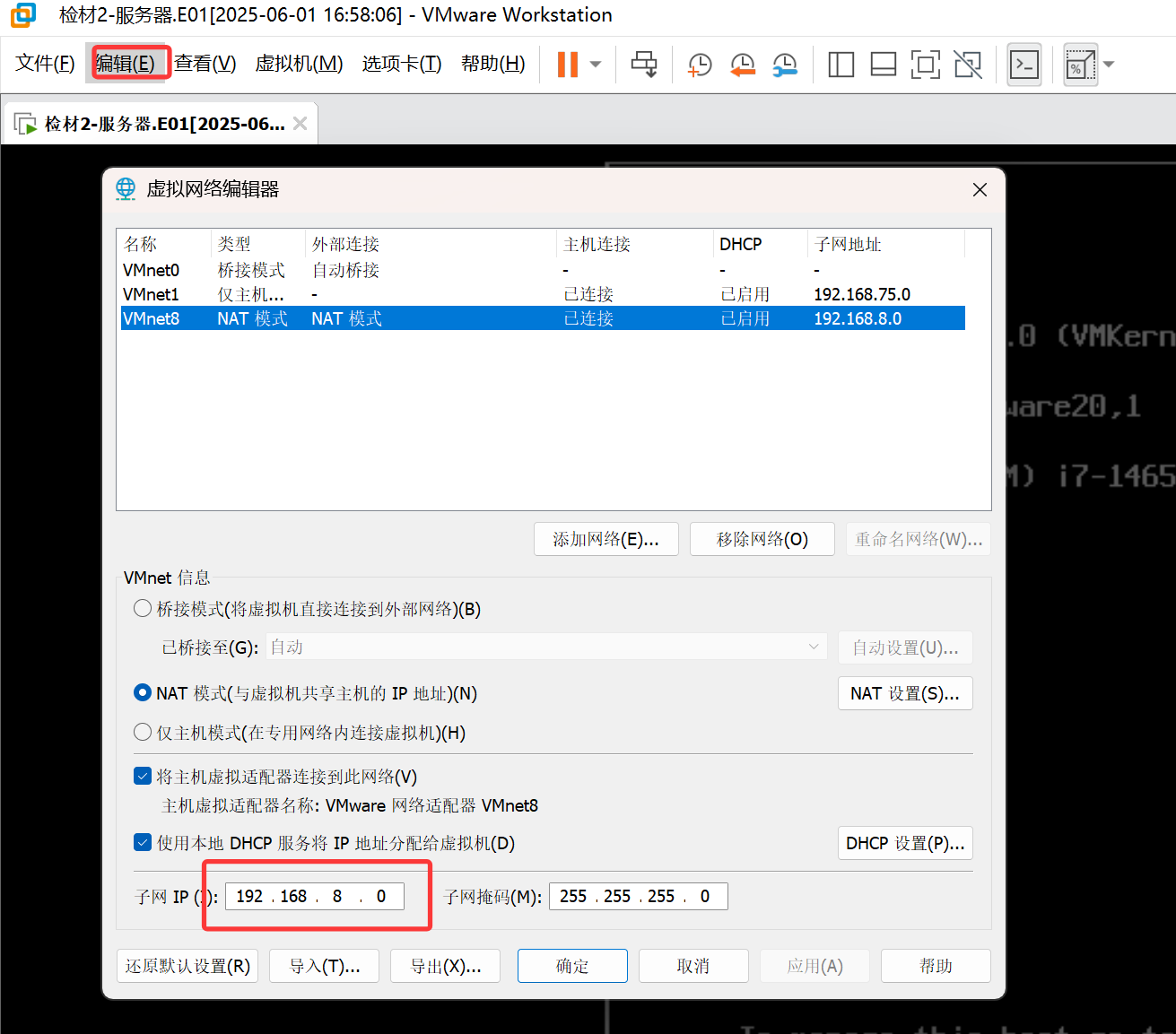Viewport: 1176px width, 1034px height.
Task: Click the VM icon on the tab
Action: [25, 124]
